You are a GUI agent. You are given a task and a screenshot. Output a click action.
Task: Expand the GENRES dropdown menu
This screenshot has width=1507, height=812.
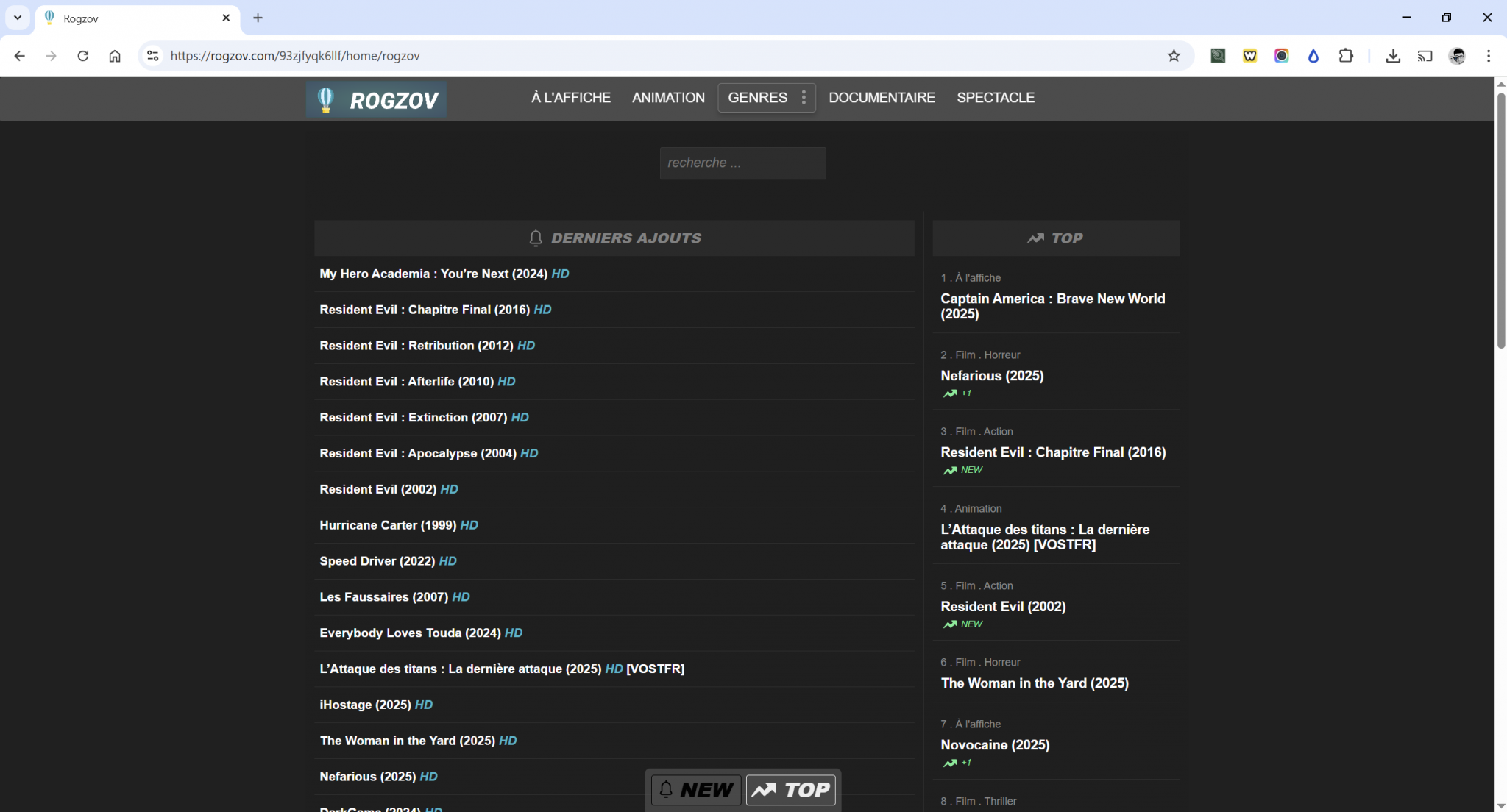point(767,98)
